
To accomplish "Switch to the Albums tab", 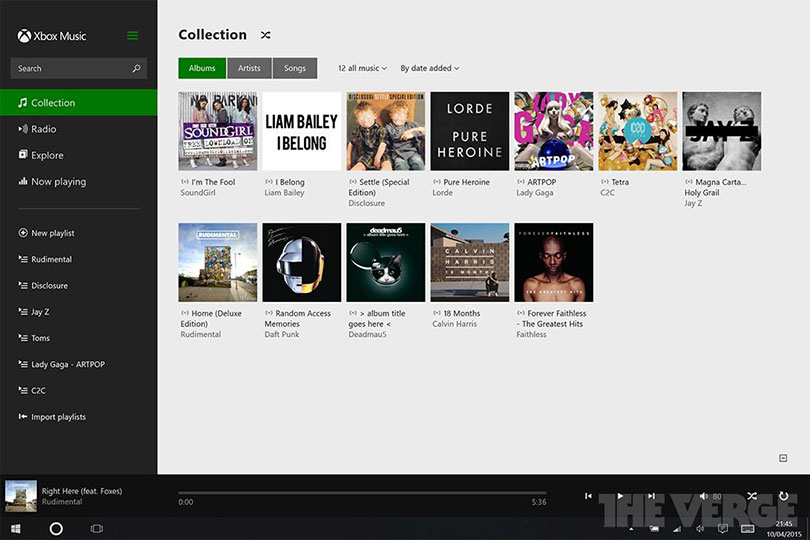I will point(202,68).
